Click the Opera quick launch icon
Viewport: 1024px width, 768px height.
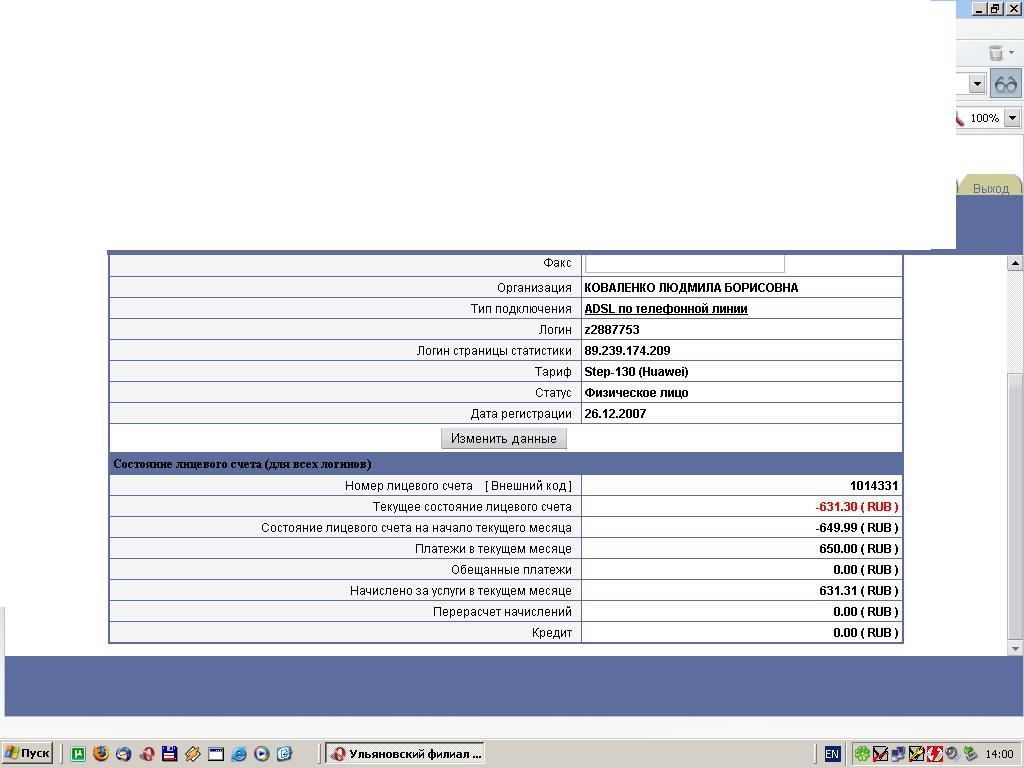(146, 754)
